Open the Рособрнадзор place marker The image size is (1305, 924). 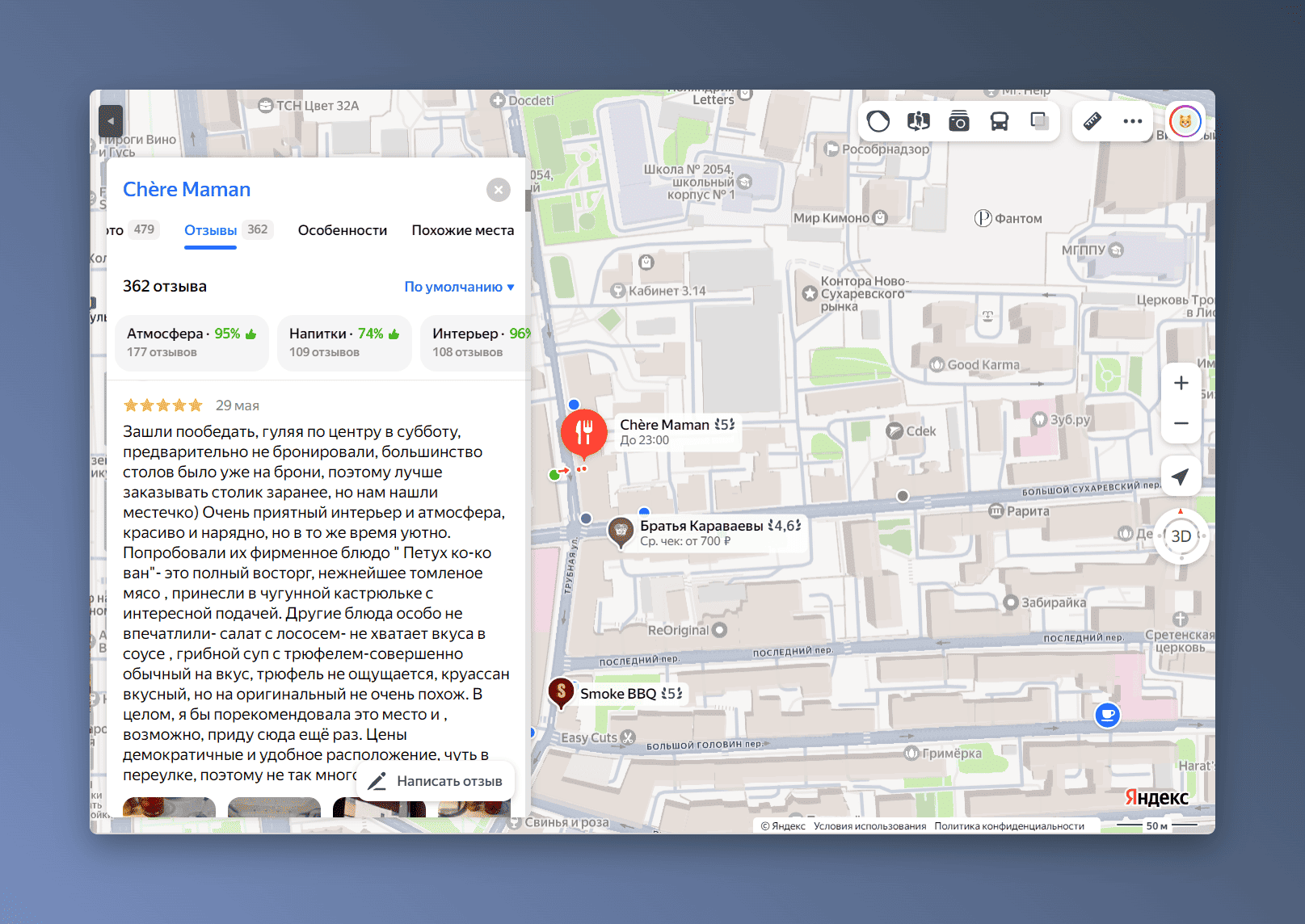pyautogui.click(x=831, y=149)
